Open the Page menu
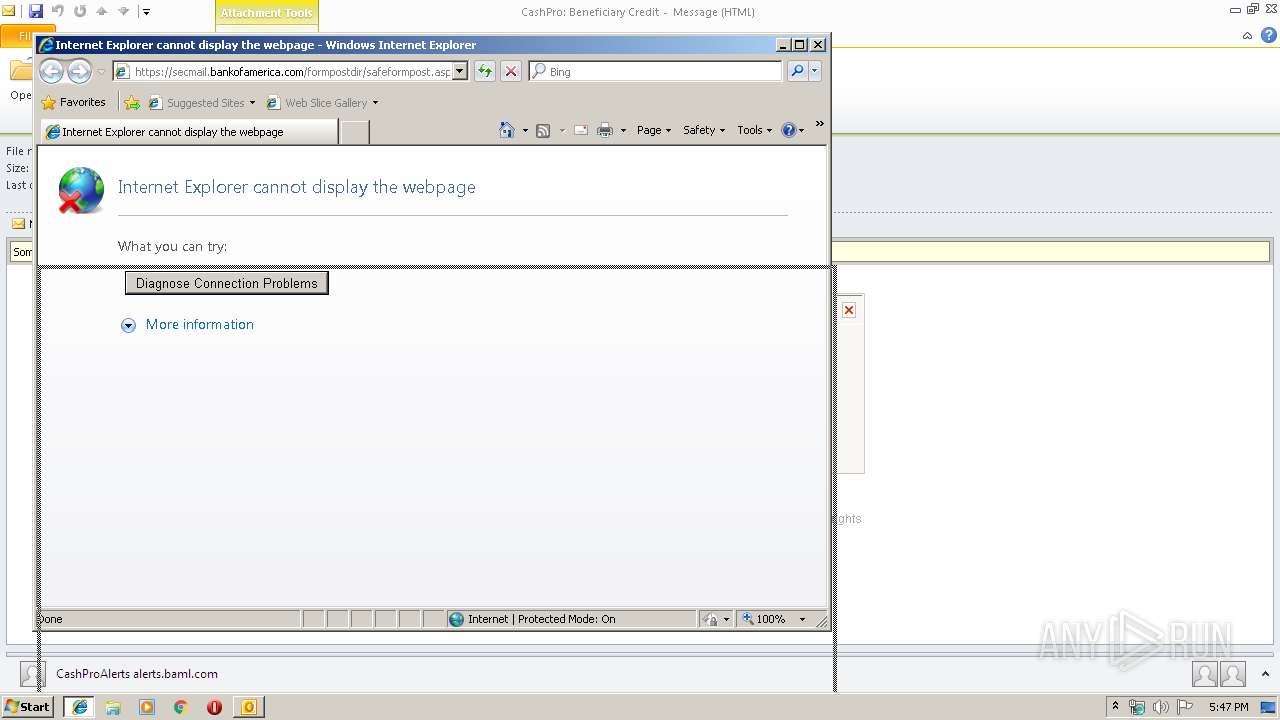Image resolution: width=1280 pixels, height=720 pixels. [x=654, y=130]
